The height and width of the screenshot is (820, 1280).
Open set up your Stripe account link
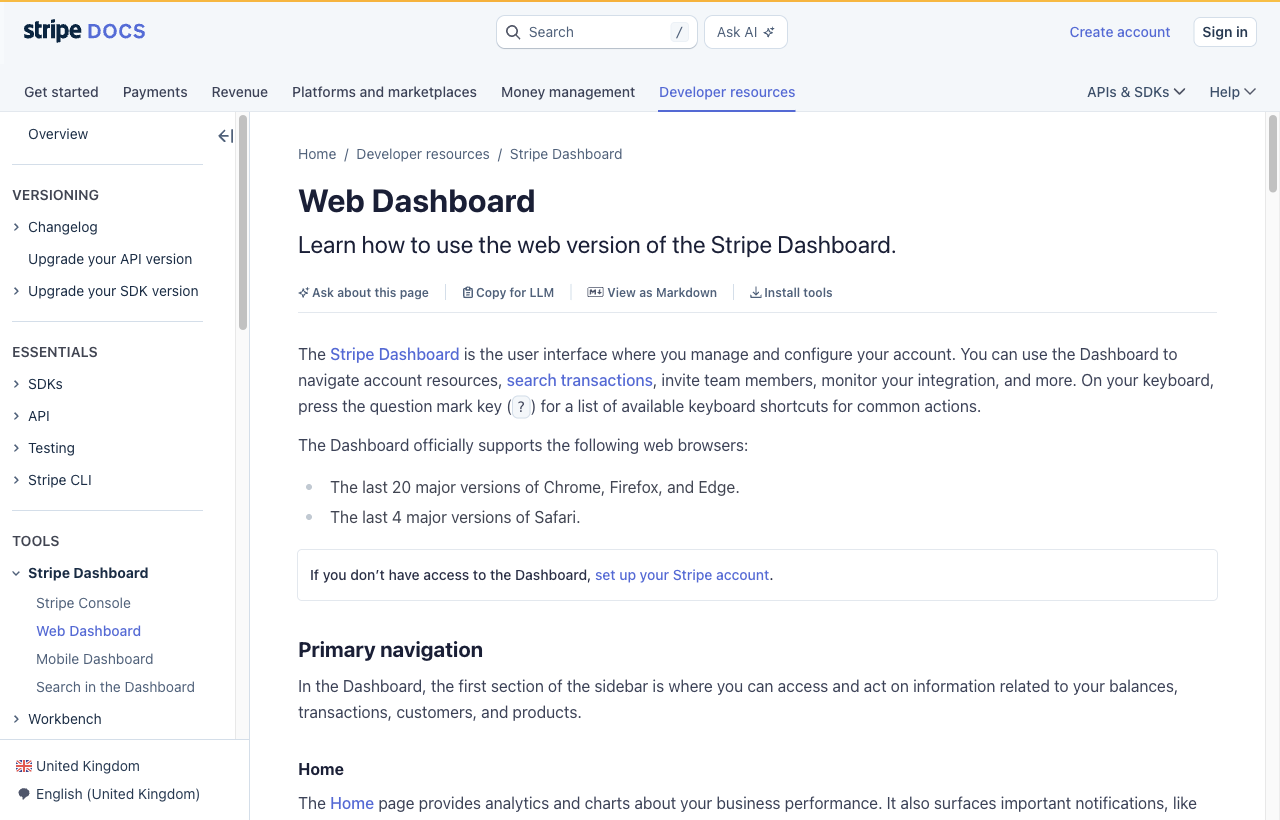[x=682, y=575]
